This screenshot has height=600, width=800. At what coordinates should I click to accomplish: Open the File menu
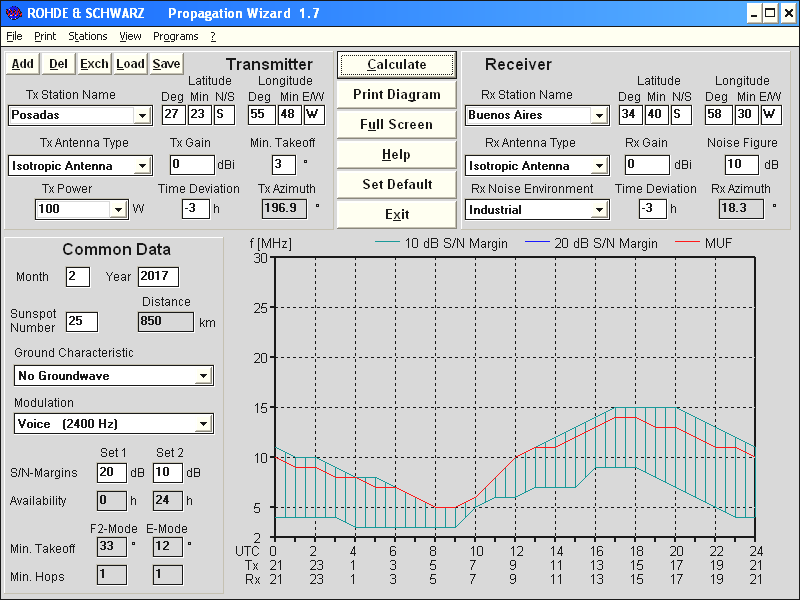(14, 36)
